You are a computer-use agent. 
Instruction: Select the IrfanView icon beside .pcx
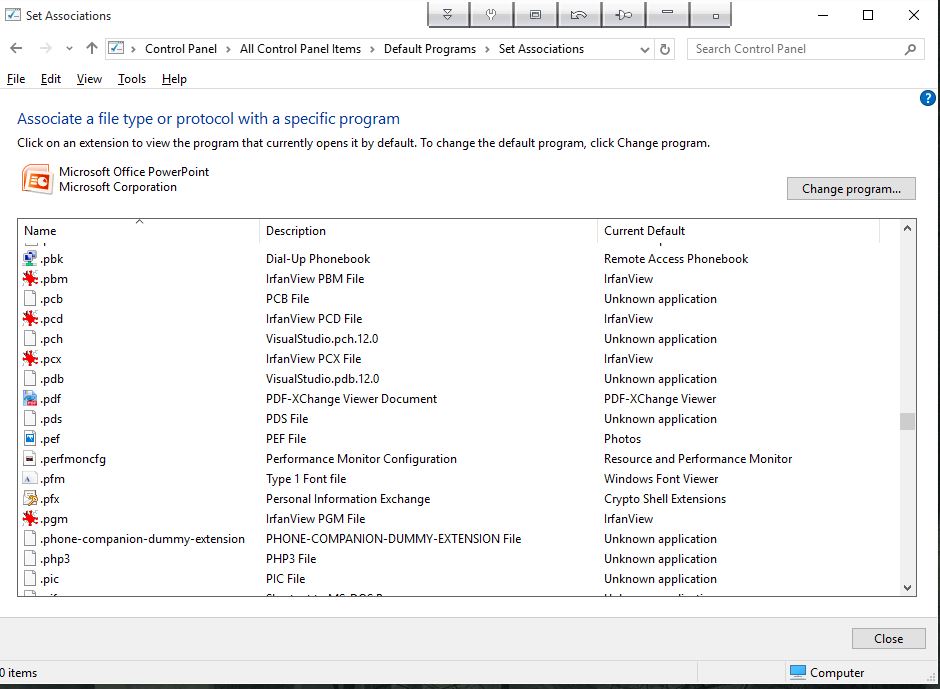pos(30,359)
